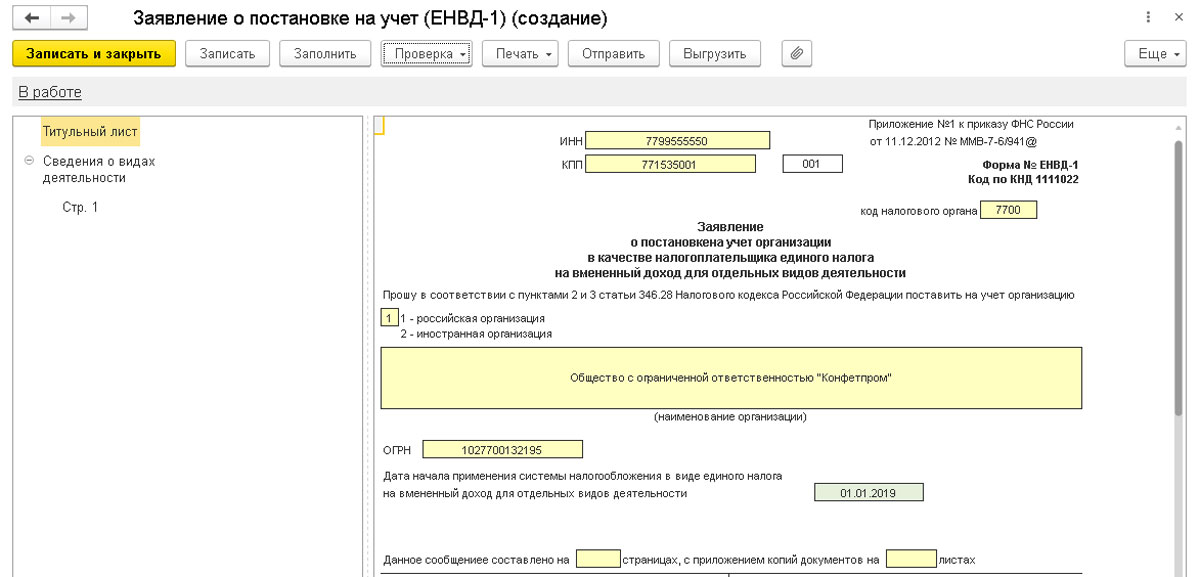
Task: Click the Записать и закрыть button
Action: click(94, 53)
